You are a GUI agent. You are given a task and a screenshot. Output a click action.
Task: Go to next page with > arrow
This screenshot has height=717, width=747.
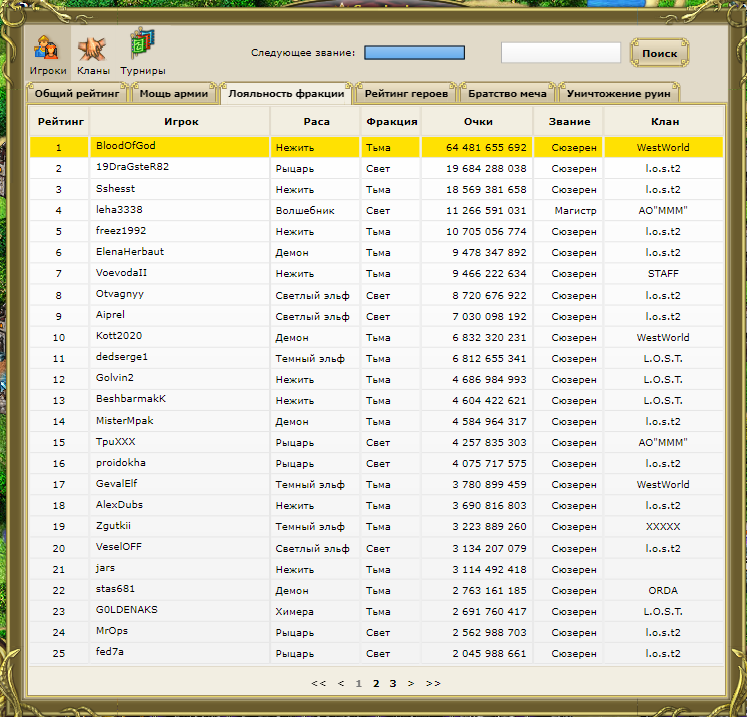(411, 684)
